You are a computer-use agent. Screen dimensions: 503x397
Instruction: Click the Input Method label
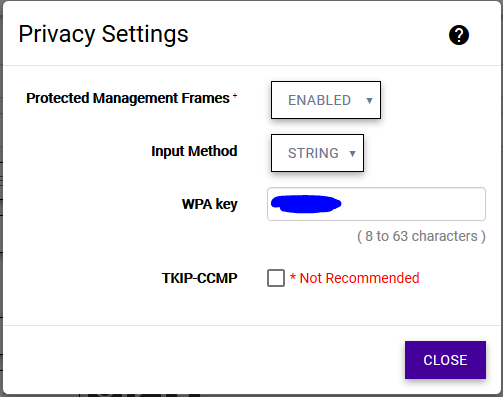click(194, 151)
